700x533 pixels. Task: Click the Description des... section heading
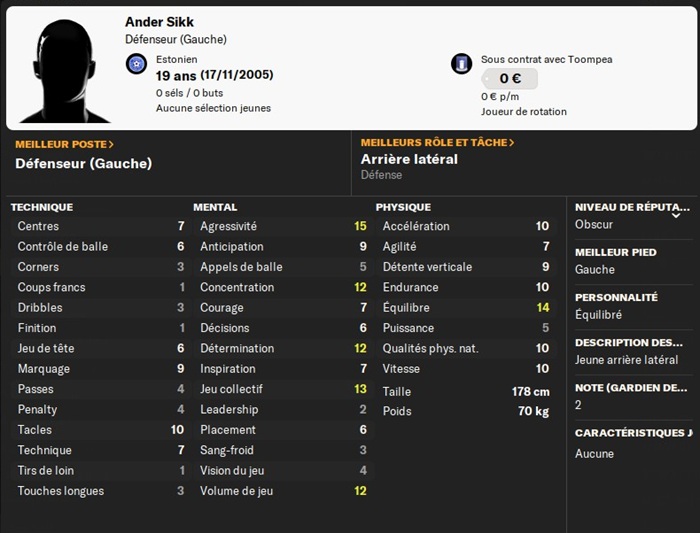pyautogui.click(x=630, y=342)
